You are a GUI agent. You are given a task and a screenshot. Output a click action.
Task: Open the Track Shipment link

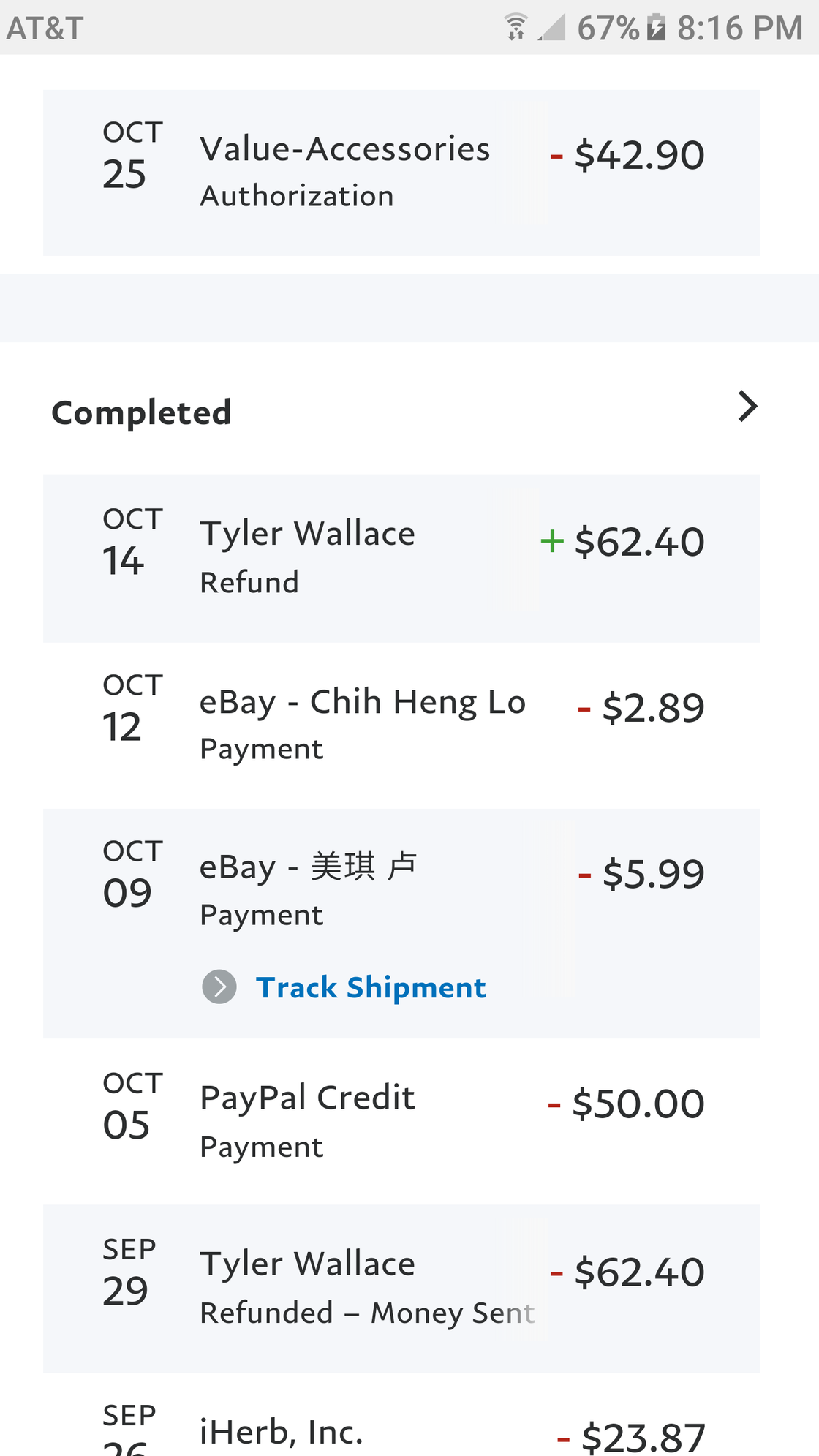point(371,987)
